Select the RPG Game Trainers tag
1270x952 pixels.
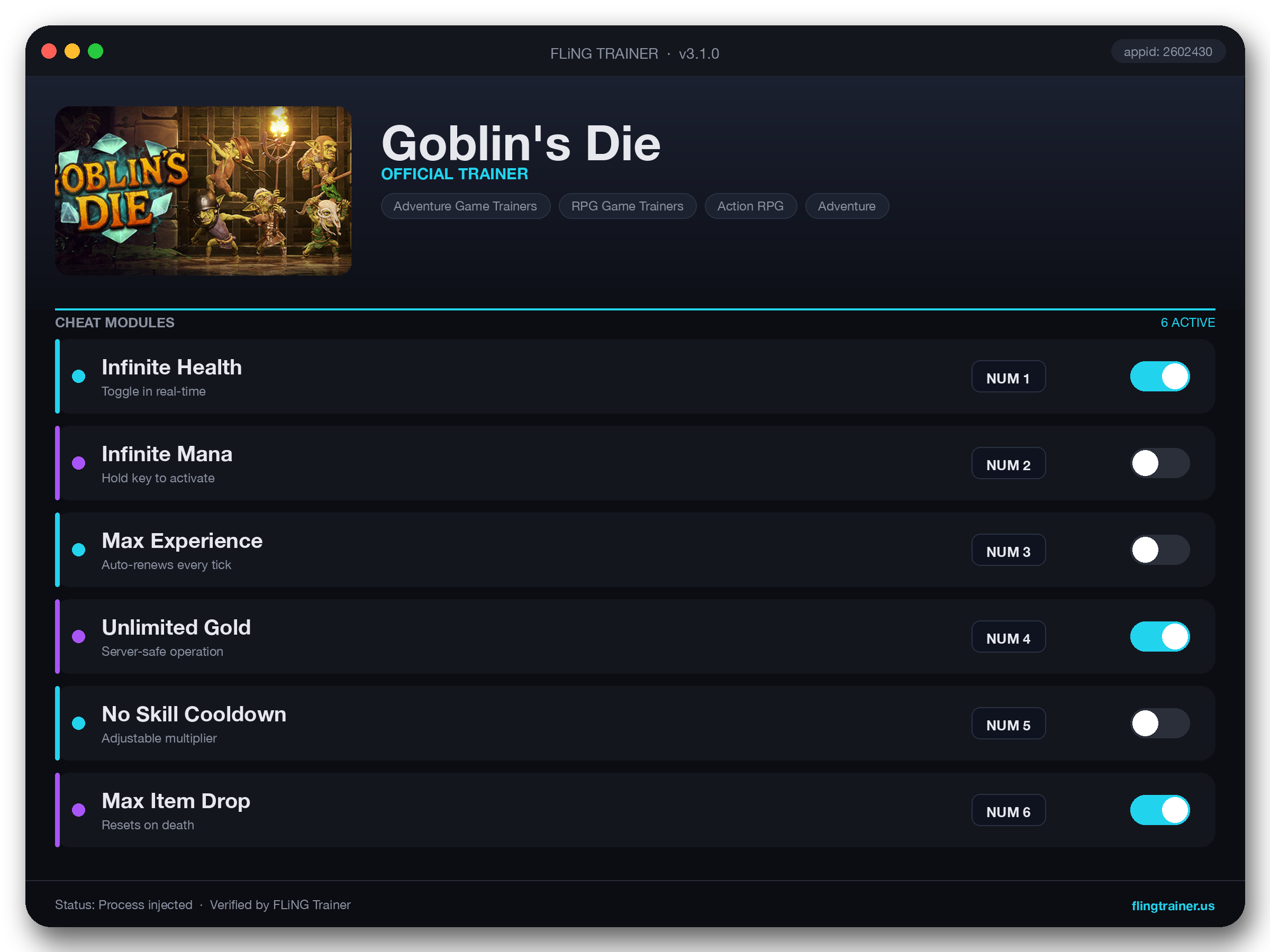627,206
